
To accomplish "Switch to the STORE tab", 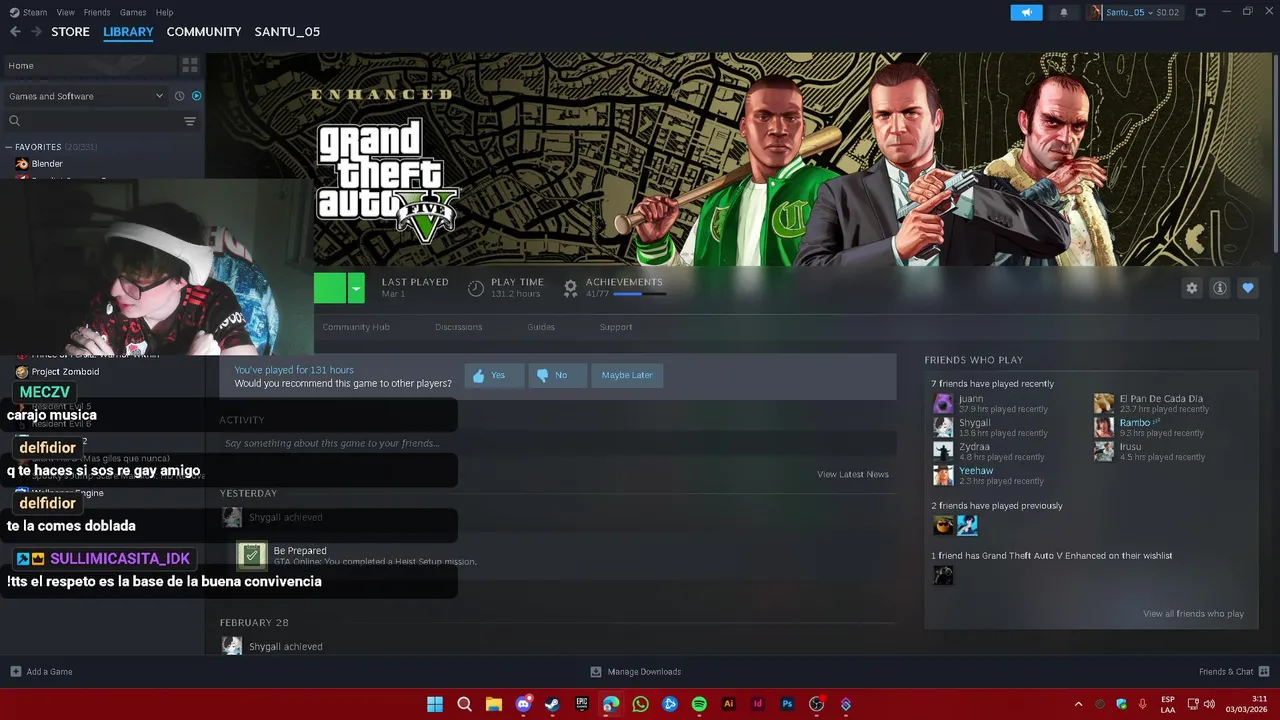I will tap(70, 32).
